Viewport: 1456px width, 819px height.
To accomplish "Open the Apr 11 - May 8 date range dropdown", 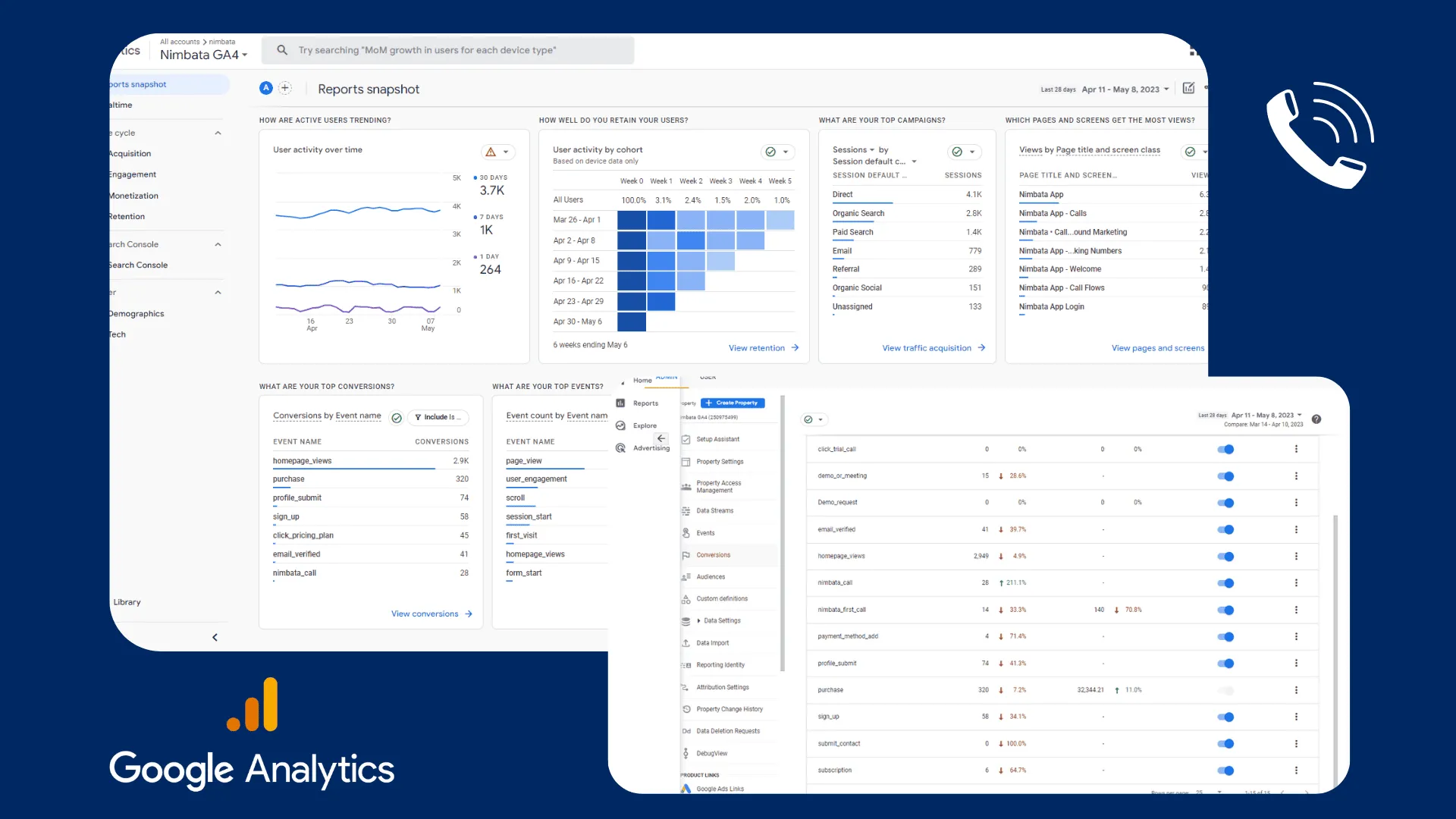I will pos(1125,89).
